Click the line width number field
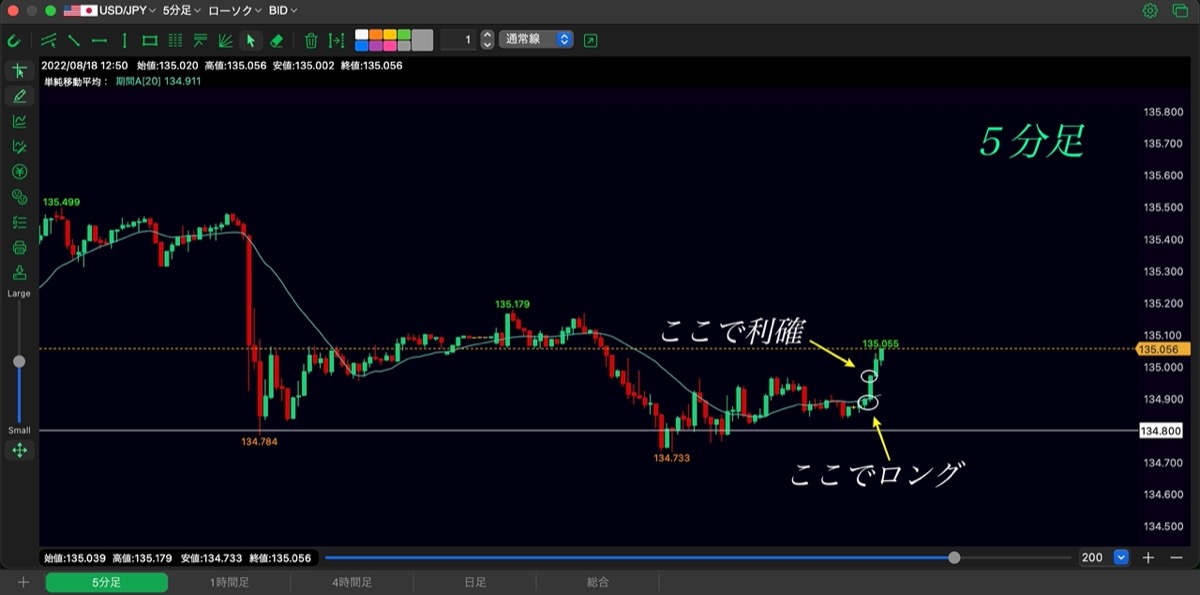Image resolution: width=1200 pixels, height=595 pixels. click(459, 40)
